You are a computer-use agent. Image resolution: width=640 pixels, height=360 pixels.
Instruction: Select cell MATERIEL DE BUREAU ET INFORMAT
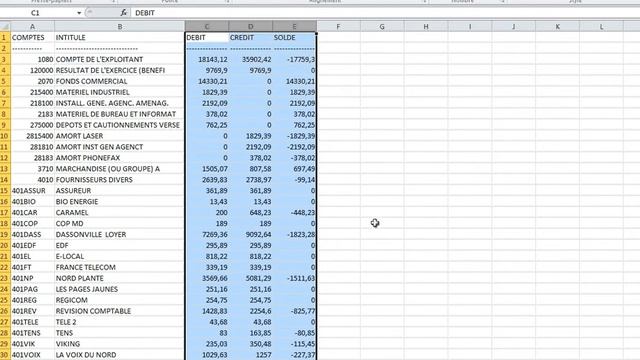pyautogui.click(x=120, y=114)
